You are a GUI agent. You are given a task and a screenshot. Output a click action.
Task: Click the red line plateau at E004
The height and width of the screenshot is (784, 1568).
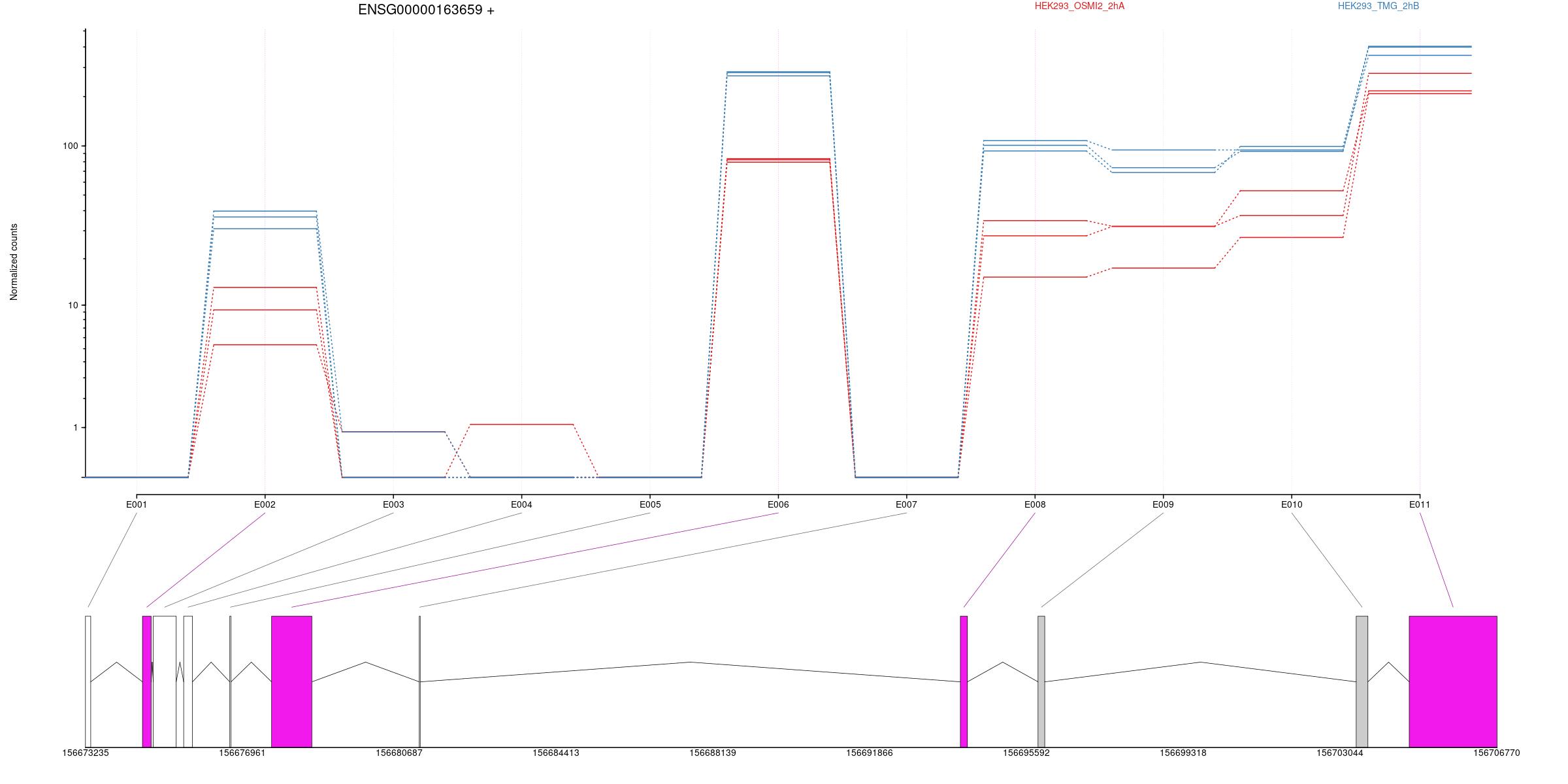[x=521, y=425]
